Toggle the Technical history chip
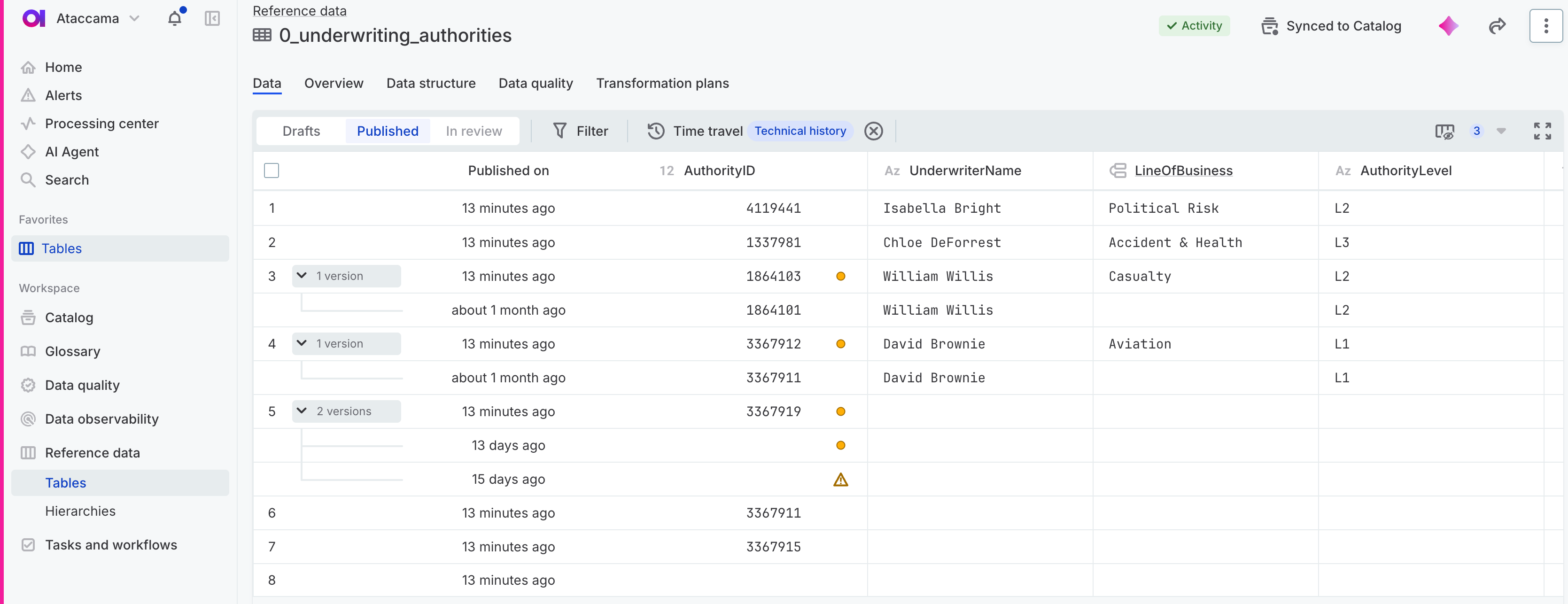Screen dimensions: 1568x604 [800, 131]
